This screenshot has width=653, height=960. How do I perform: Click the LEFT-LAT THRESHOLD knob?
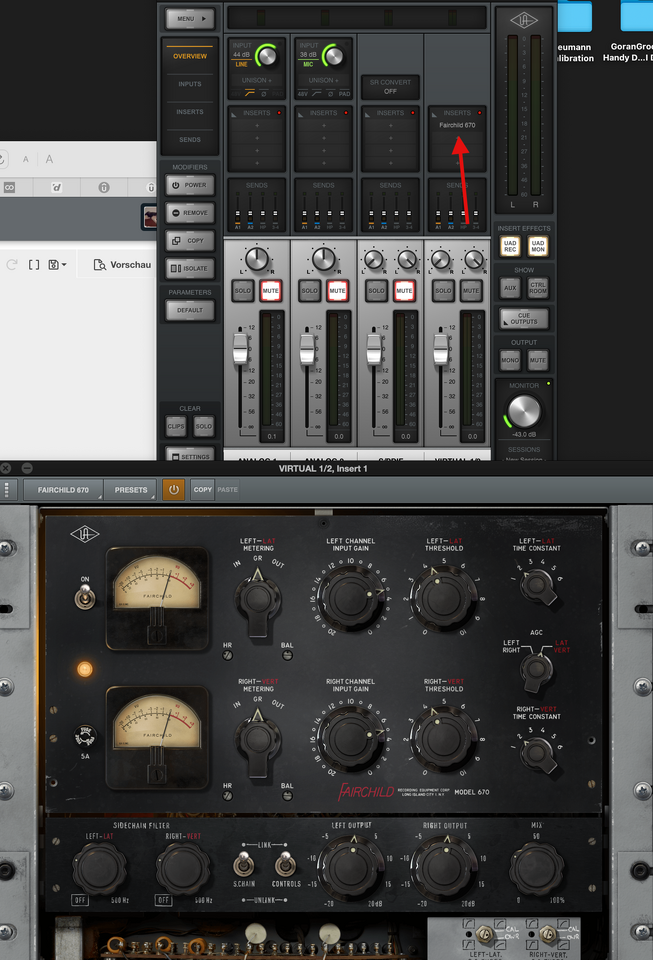[444, 599]
